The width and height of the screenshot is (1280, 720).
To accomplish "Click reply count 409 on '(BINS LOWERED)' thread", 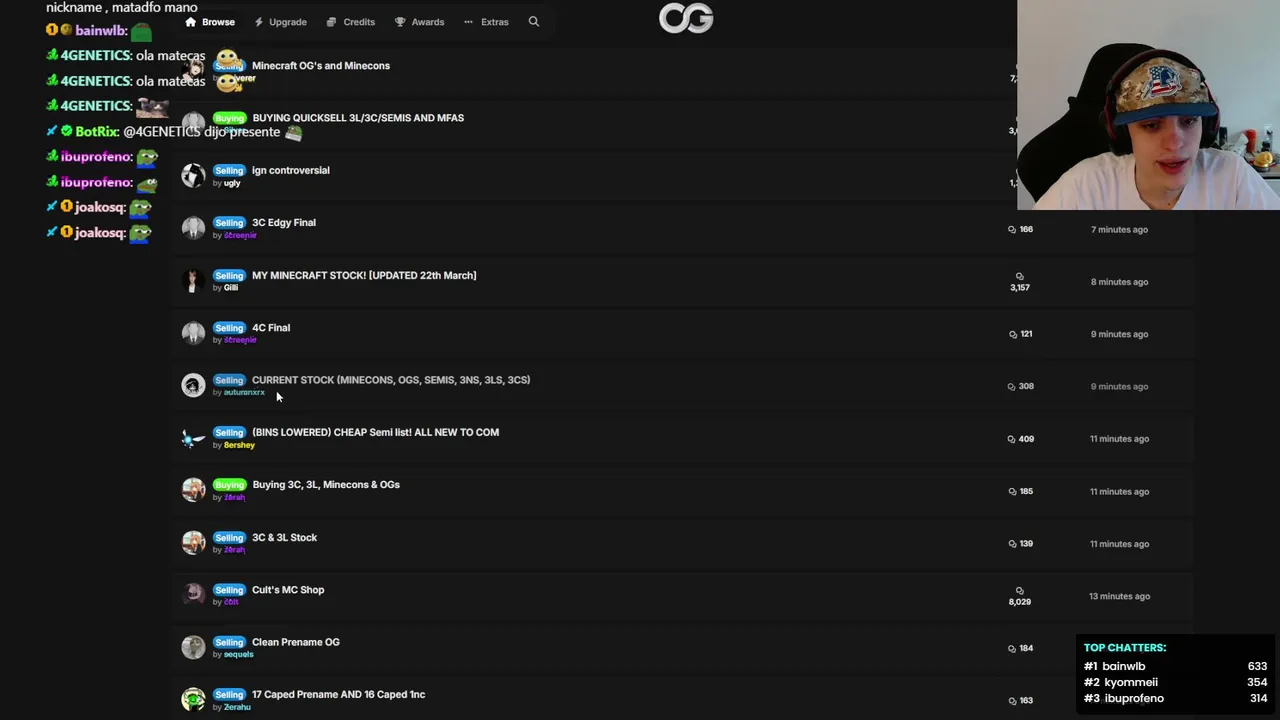I will (1021, 439).
